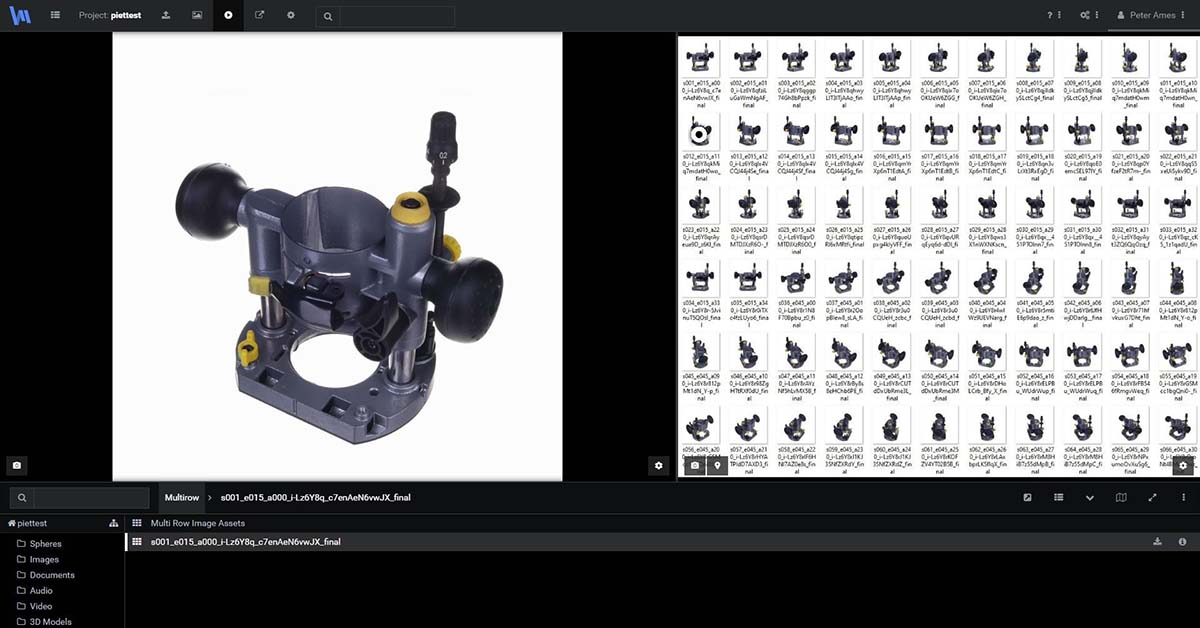This screenshot has width=1200, height=628.
Task: Click the piettest project home link
Action: click(28, 522)
